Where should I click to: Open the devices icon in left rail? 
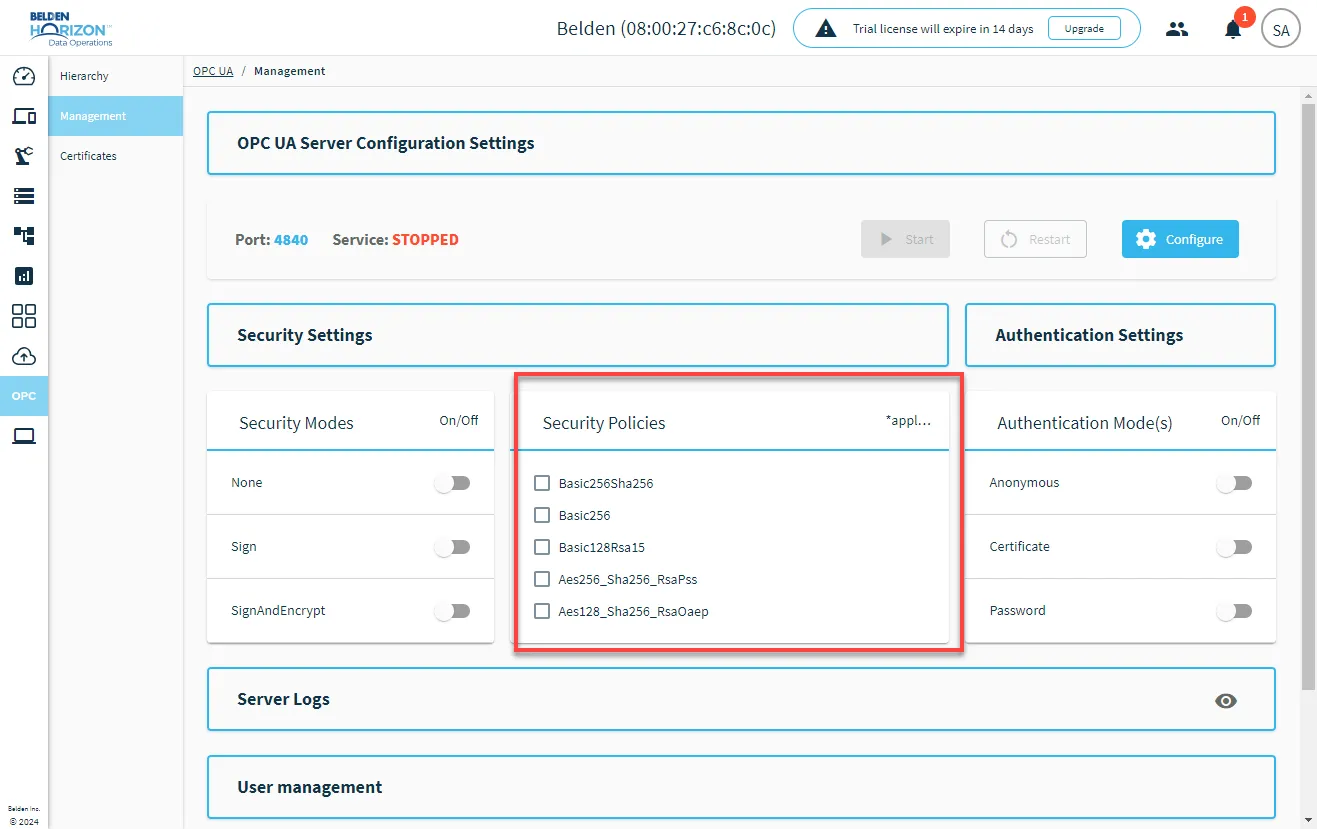24,116
